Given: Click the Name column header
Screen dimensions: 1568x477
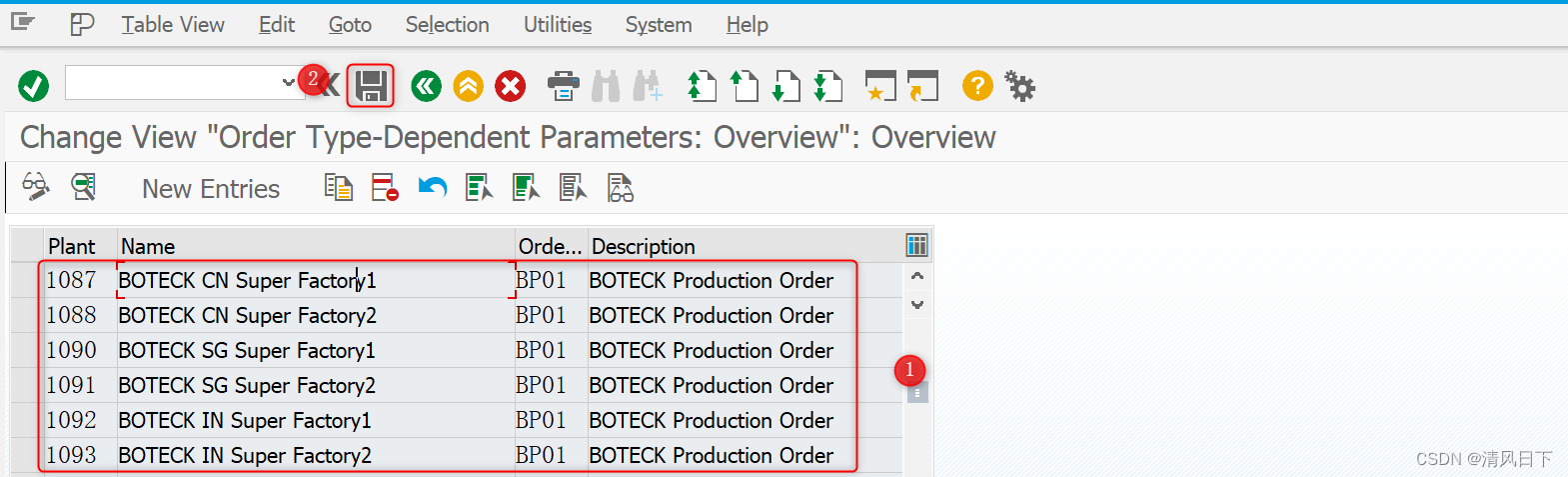Looking at the screenshot, I should (316, 246).
